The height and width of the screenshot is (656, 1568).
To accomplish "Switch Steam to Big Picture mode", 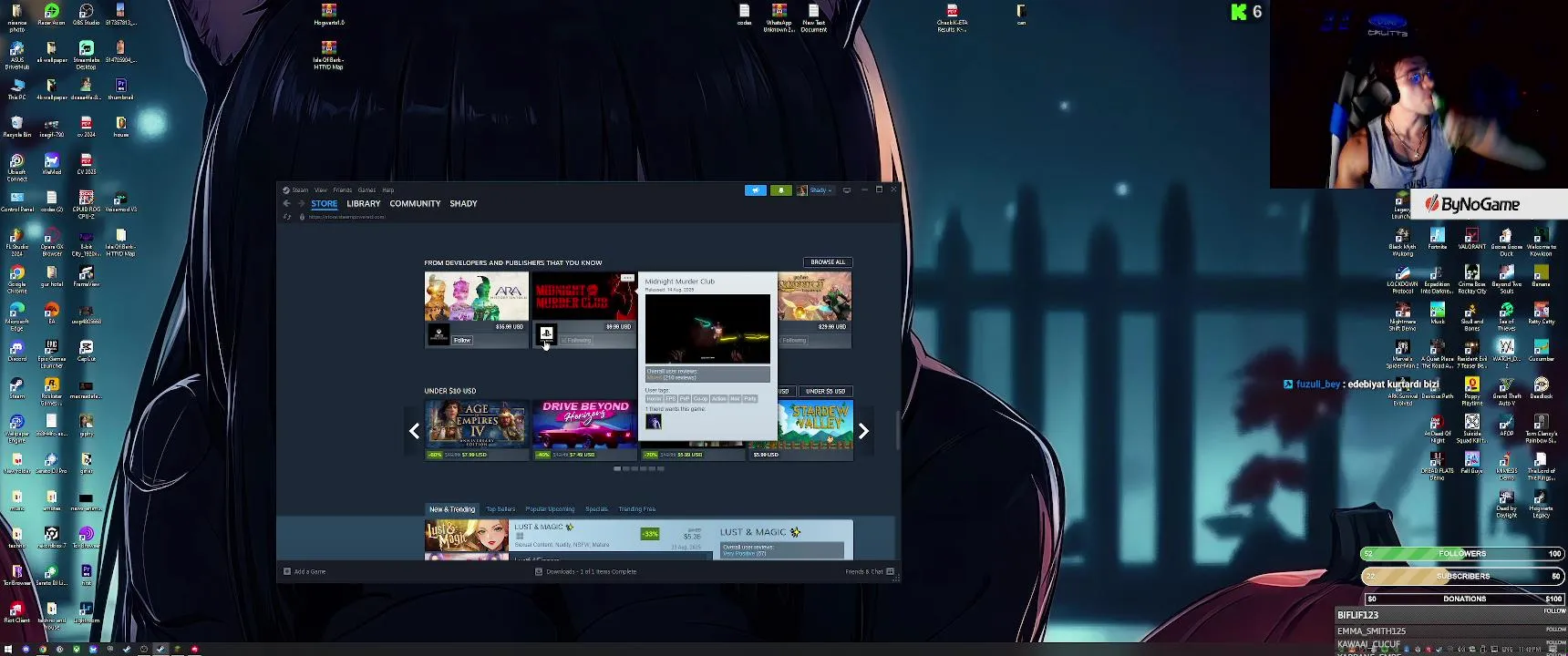I will [847, 190].
